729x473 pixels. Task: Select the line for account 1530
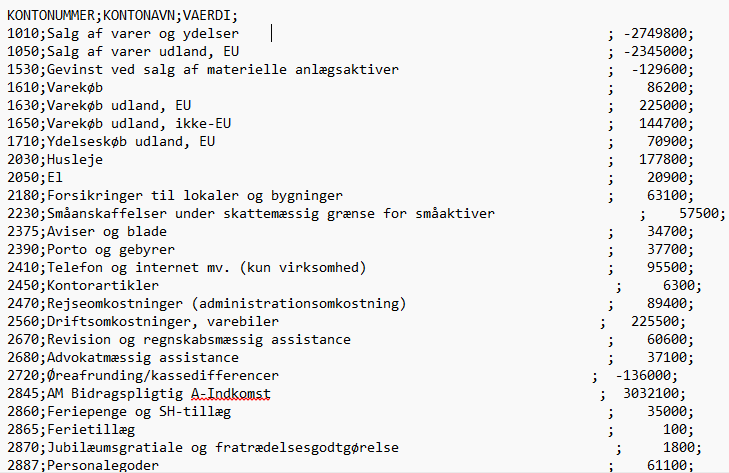(350, 69)
